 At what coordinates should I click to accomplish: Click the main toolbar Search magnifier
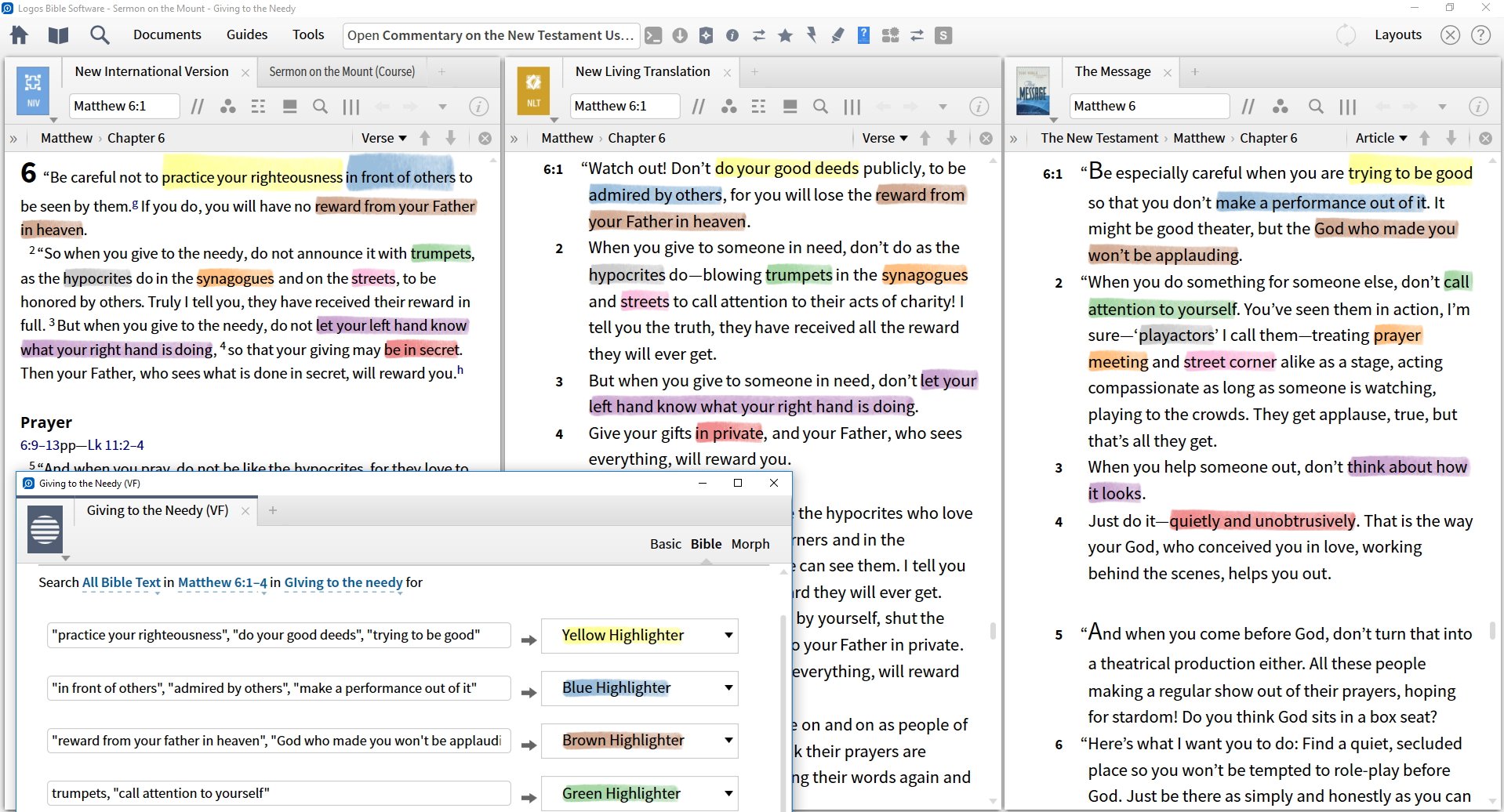(x=100, y=35)
